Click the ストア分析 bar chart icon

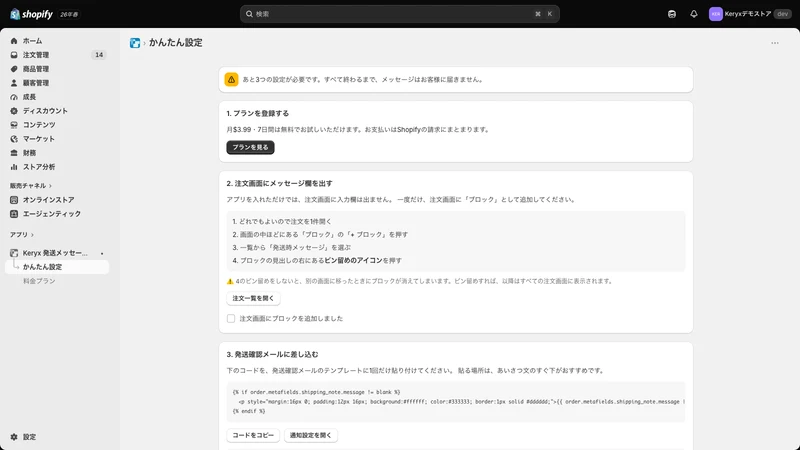[x=14, y=167]
